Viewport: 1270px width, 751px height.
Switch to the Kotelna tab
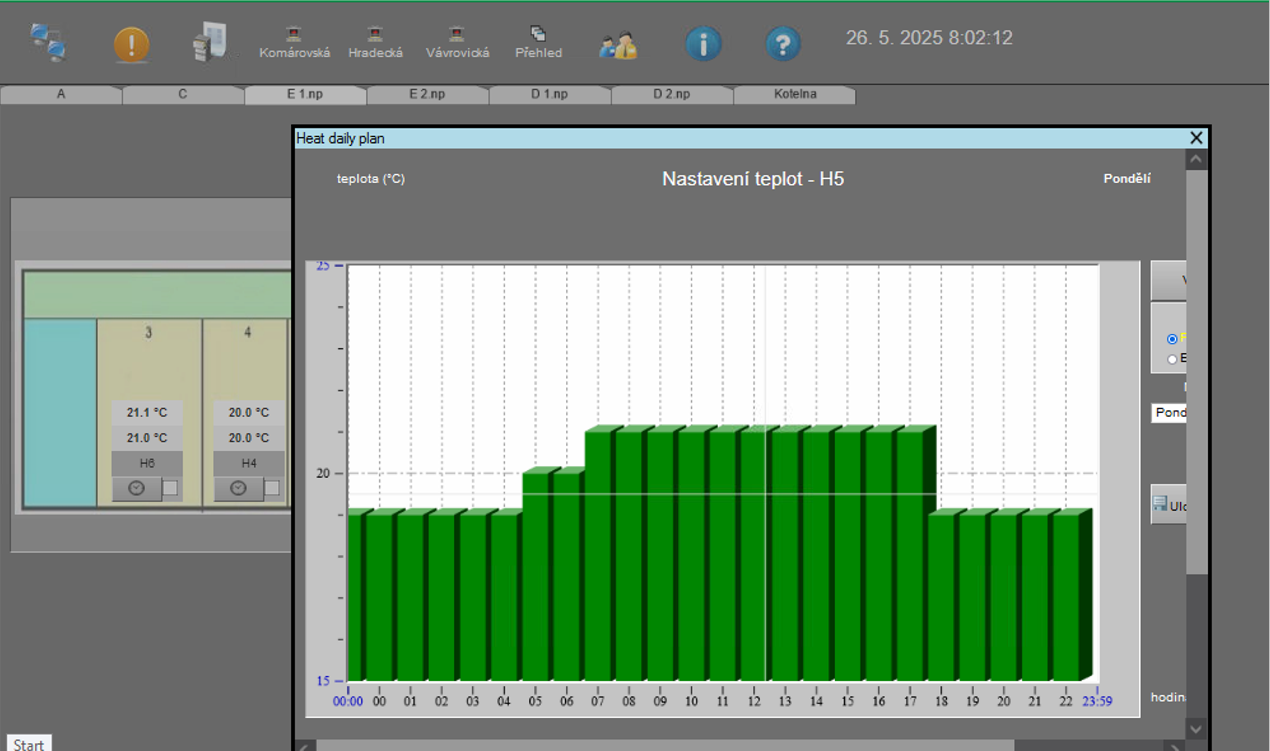coord(795,94)
